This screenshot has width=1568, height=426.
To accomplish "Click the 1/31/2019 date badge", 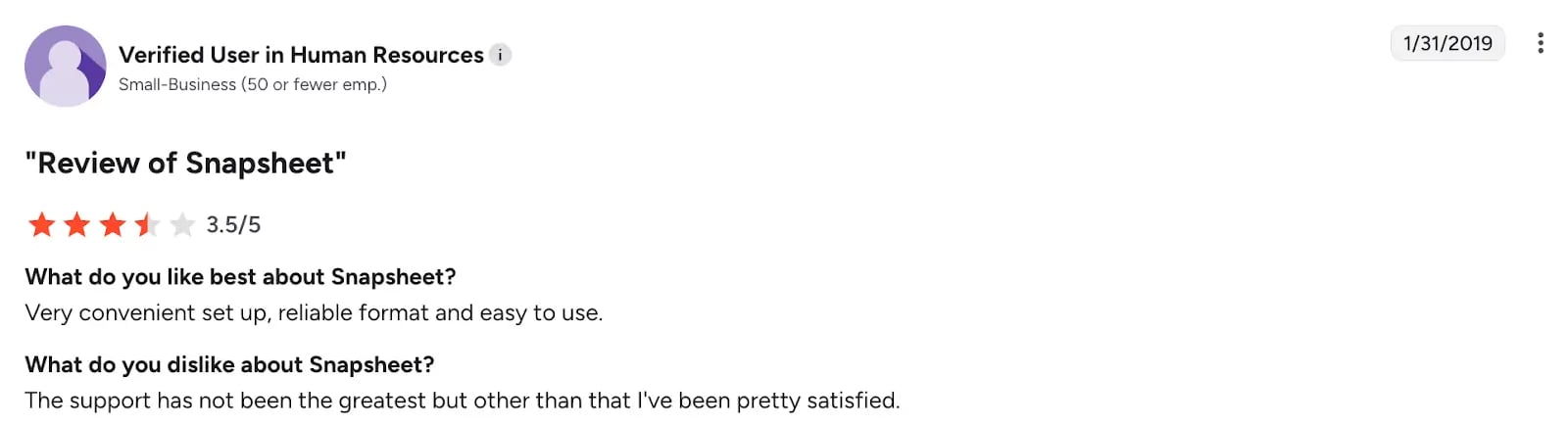I will [1447, 43].
